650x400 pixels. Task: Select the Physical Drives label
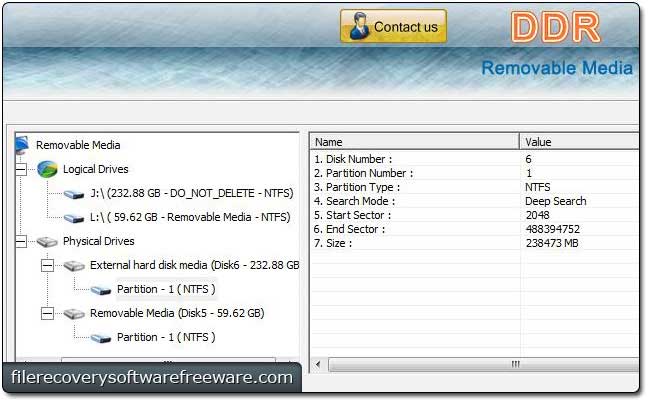click(99, 241)
